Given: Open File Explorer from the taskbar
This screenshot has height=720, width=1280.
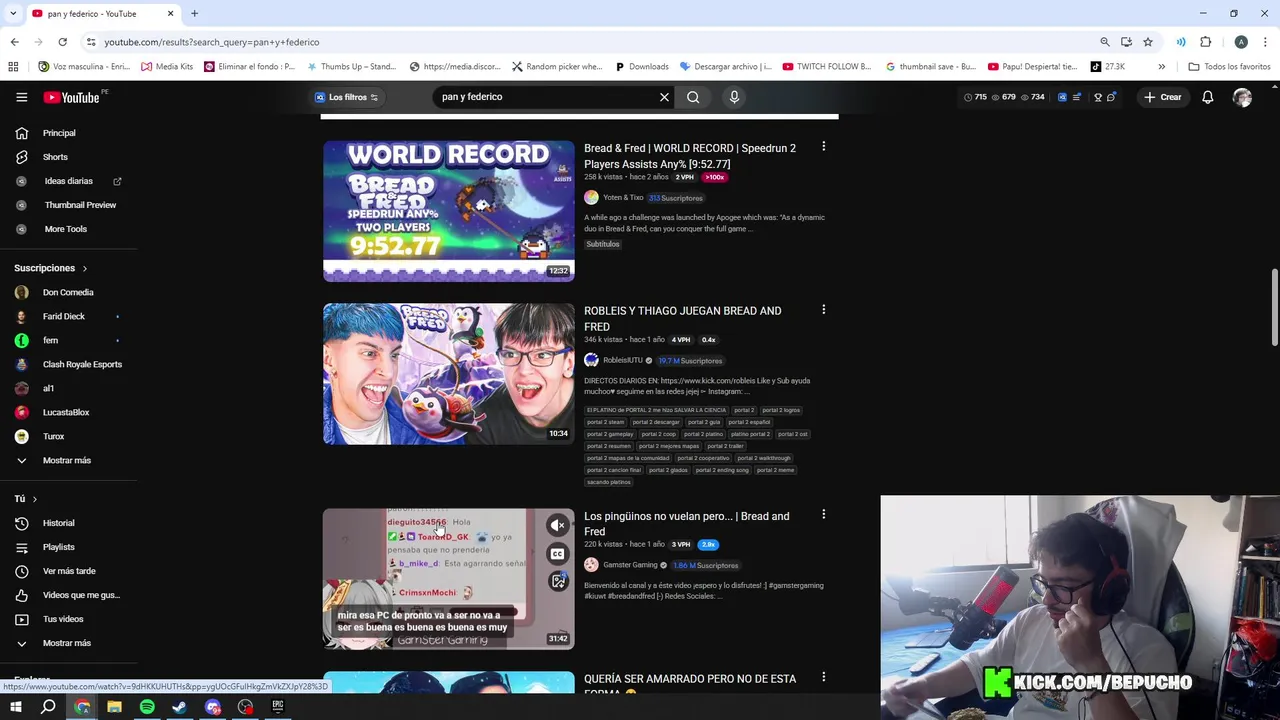Looking at the screenshot, I should point(114,707).
